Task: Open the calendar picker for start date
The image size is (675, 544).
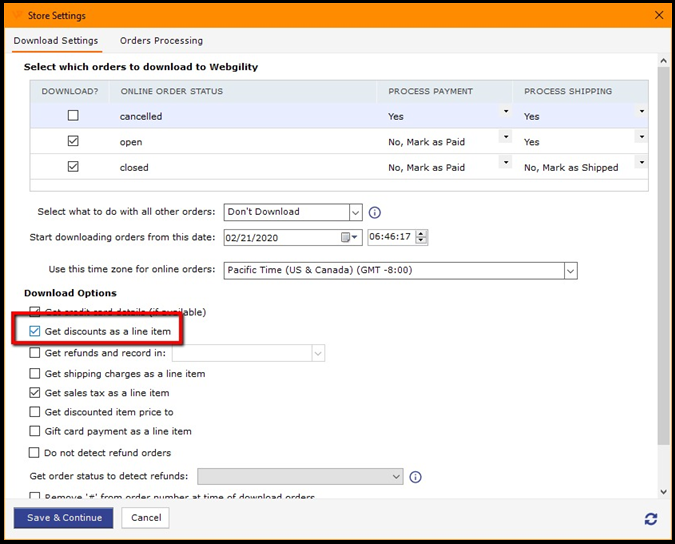Action: click(x=349, y=238)
